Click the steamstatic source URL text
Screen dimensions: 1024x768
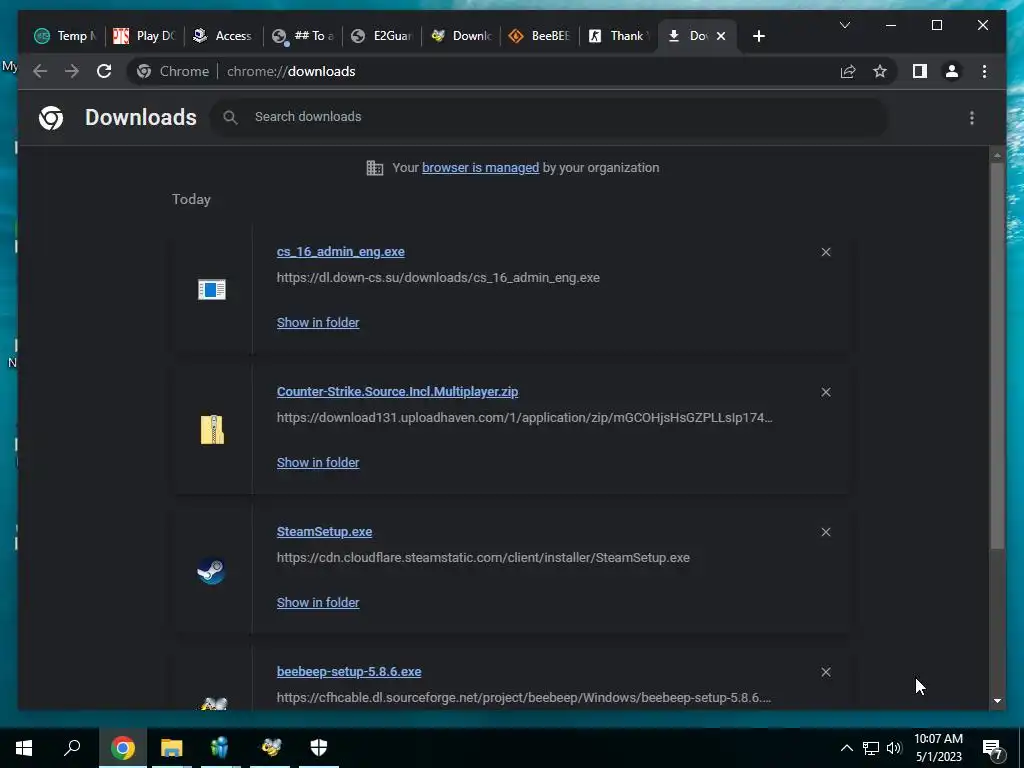[483, 558]
